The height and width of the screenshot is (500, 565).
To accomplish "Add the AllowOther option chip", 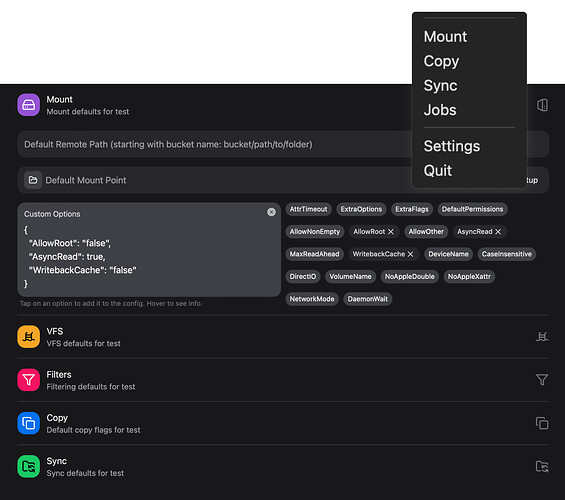I will (426, 232).
